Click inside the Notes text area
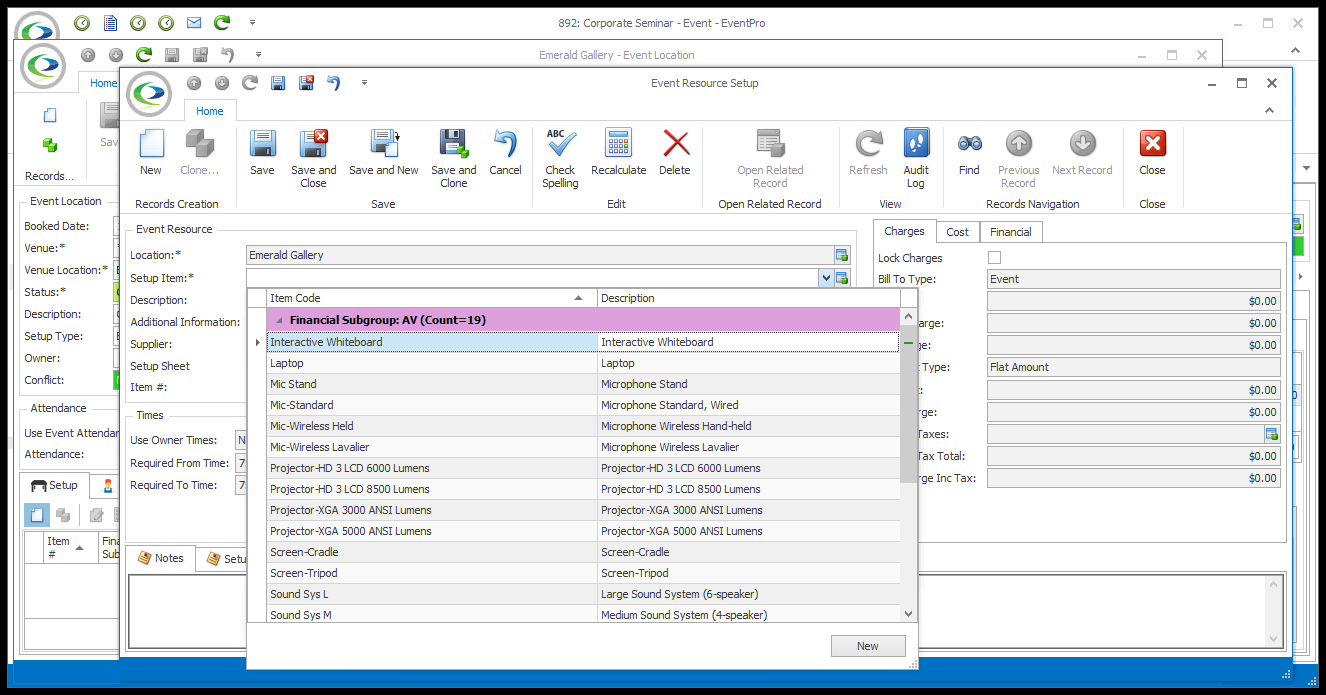The width and height of the screenshot is (1326, 695). (704, 610)
